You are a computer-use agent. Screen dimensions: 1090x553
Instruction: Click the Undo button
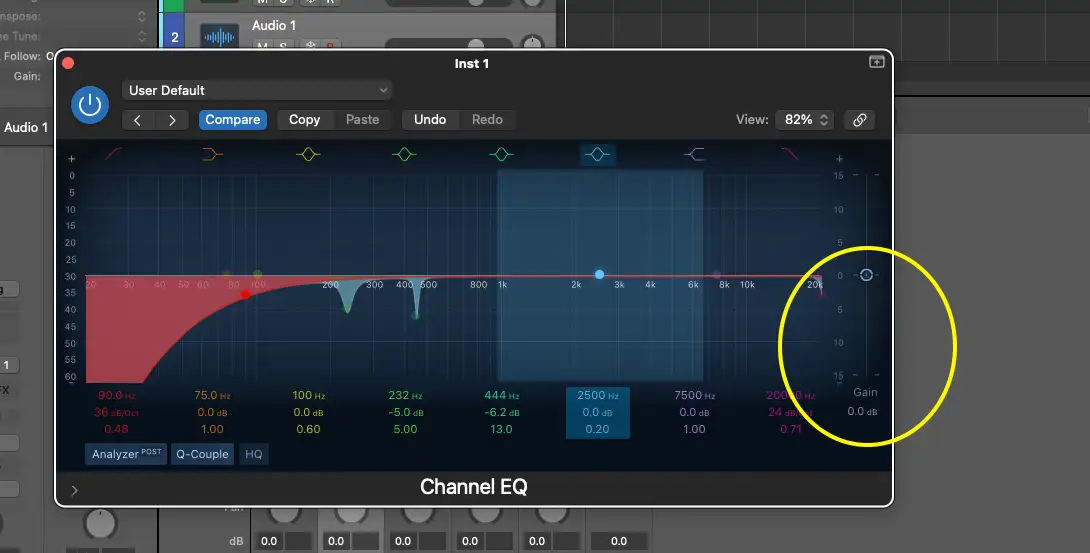point(430,119)
